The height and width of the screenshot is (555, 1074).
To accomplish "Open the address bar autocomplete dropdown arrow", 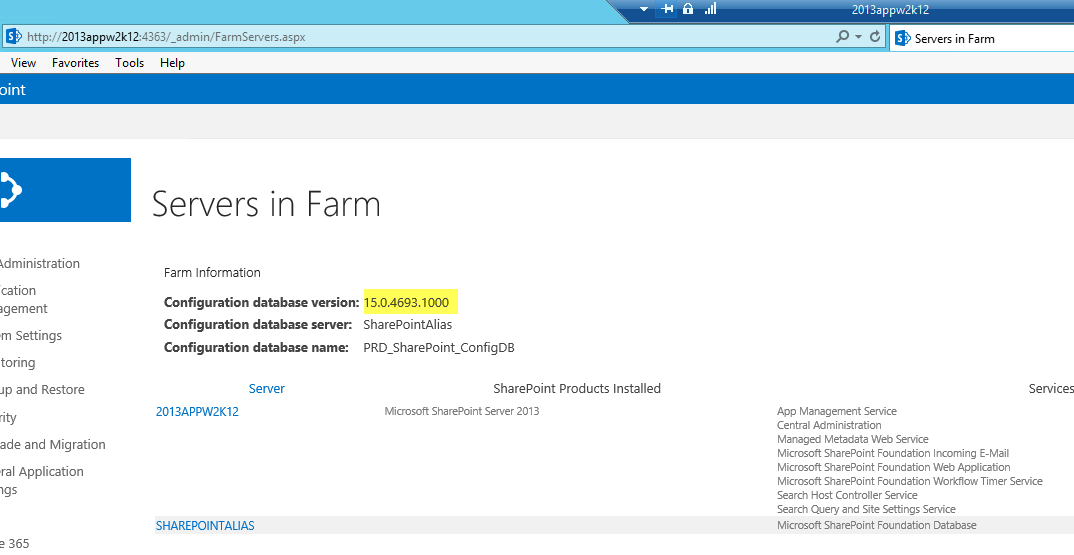I will tap(858, 37).
